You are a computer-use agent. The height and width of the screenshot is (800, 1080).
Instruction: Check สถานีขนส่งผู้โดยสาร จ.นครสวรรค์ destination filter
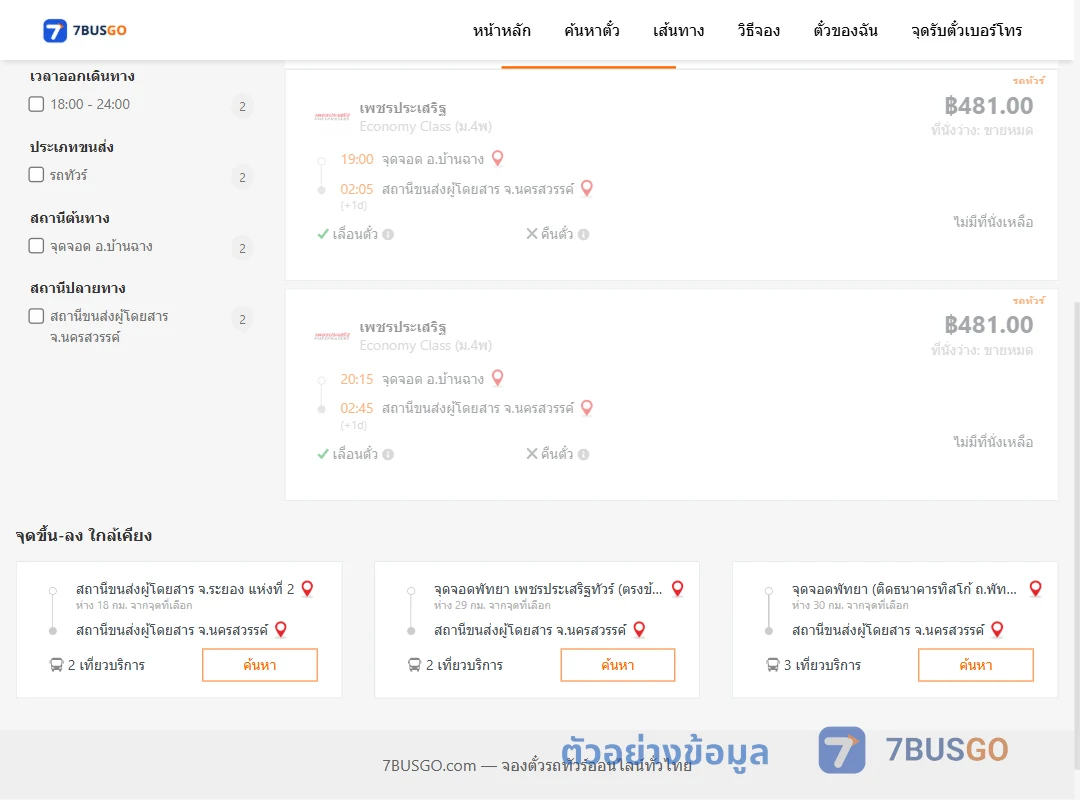point(37,316)
